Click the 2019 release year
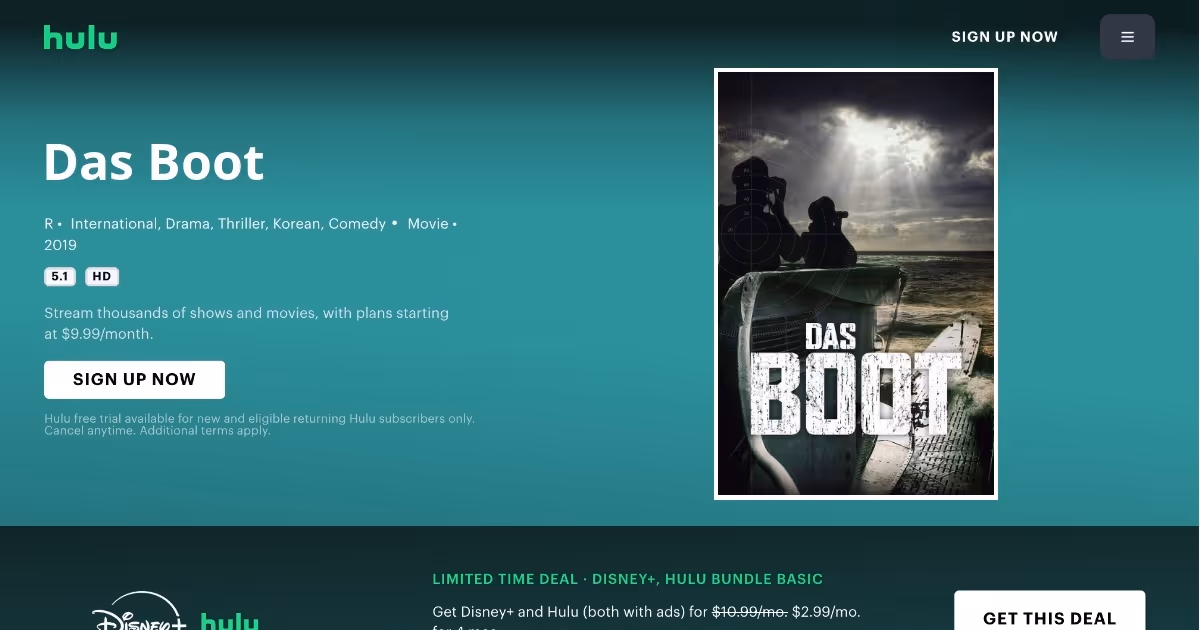Viewport: 1200px width, 630px height. pos(60,245)
